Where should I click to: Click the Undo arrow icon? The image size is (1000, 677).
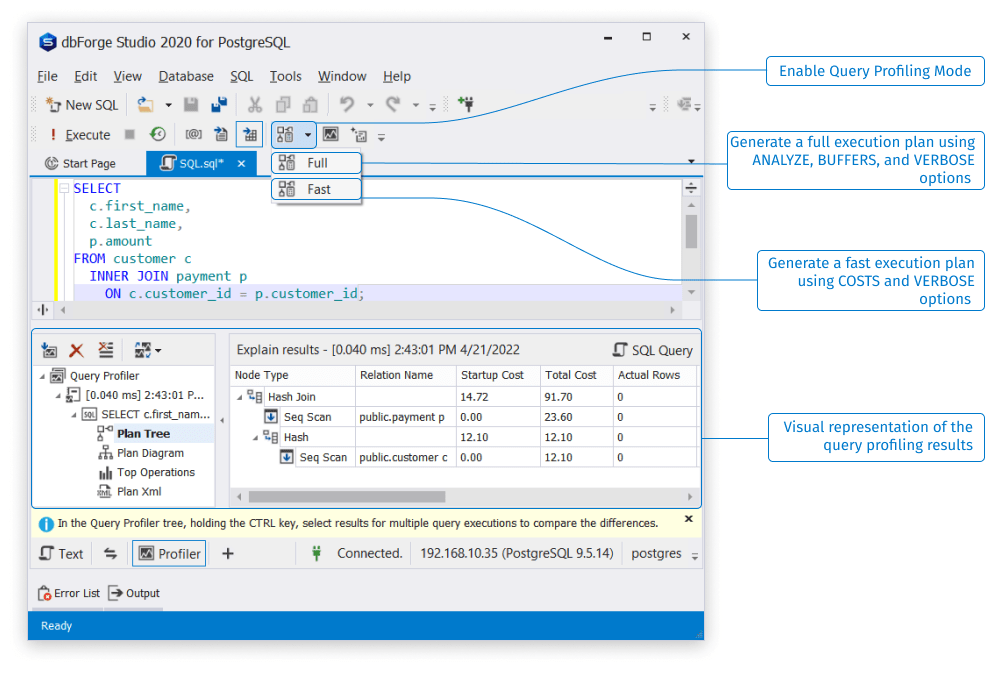pyautogui.click(x=347, y=104)
